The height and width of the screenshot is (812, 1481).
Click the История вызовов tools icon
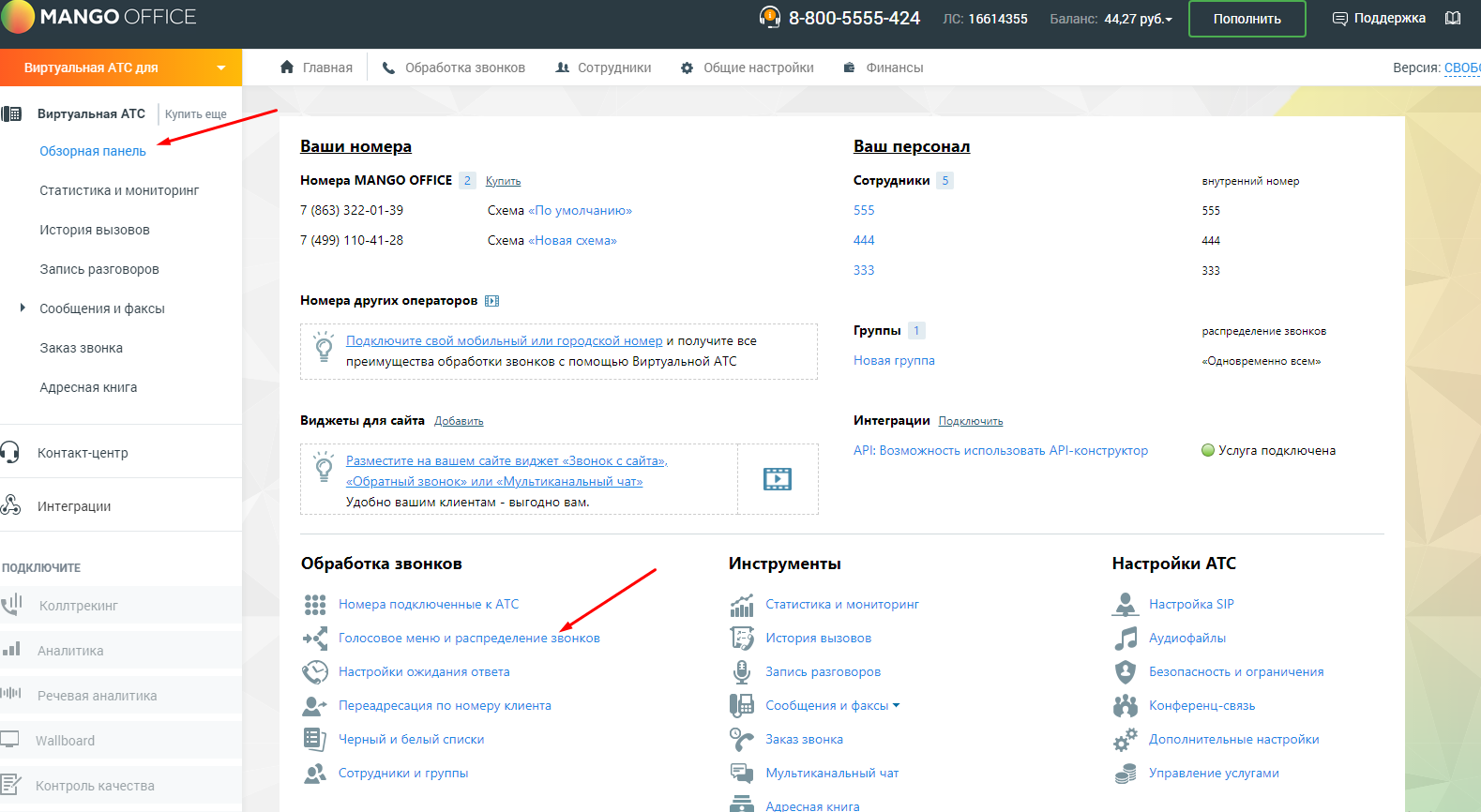coord(742,639)
